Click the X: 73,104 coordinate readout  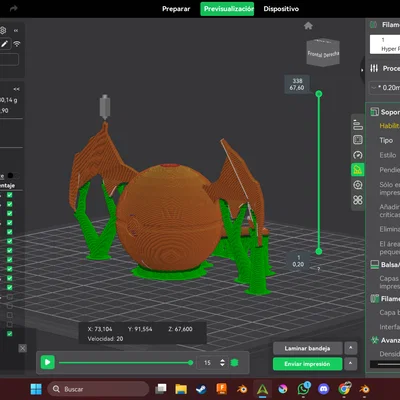point(100,329)
